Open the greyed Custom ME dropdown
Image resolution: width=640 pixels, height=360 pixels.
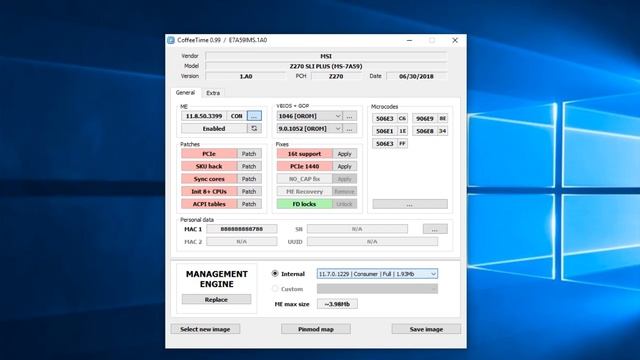377,289
